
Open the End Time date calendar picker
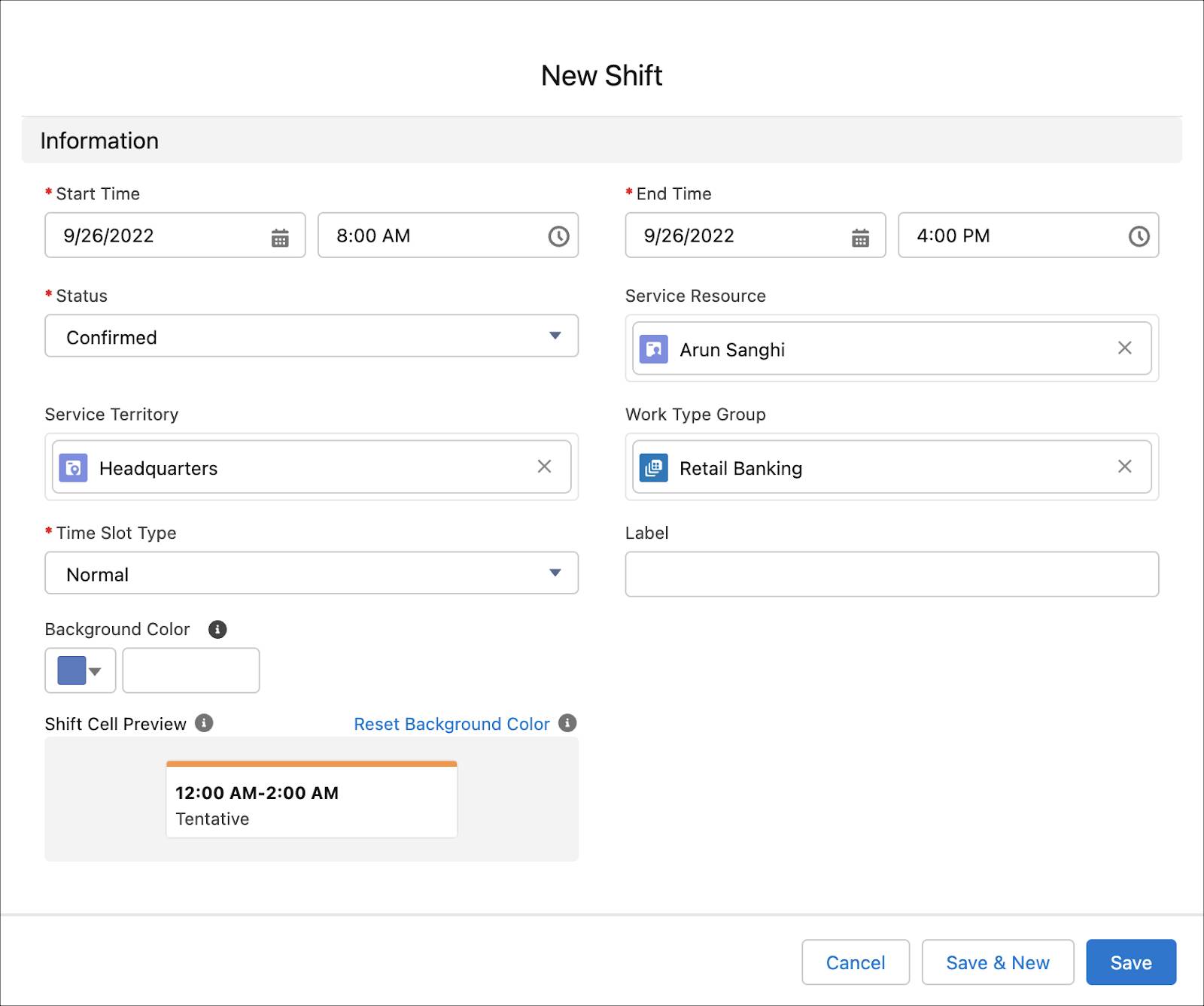tap(860, 236)
